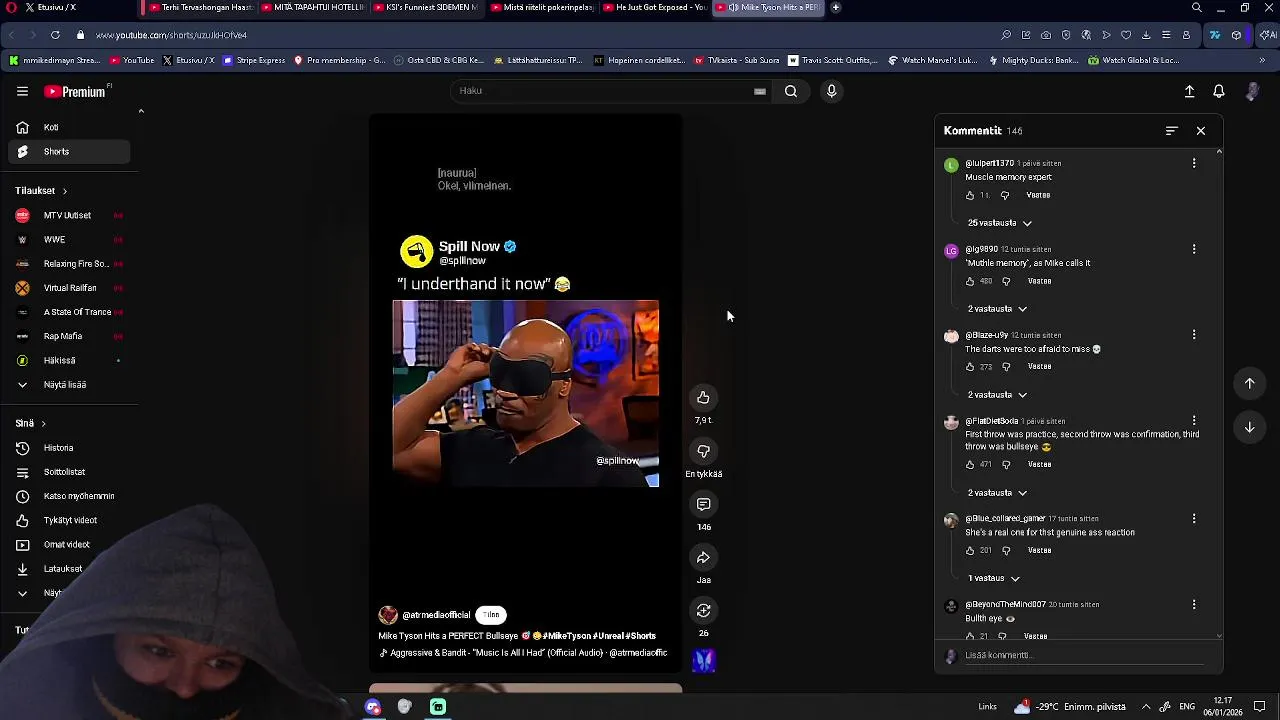This screenshot has width=1280, height=720.
Task: Open the YouTube hamburger guide menu
Action: tap(22, 91)
